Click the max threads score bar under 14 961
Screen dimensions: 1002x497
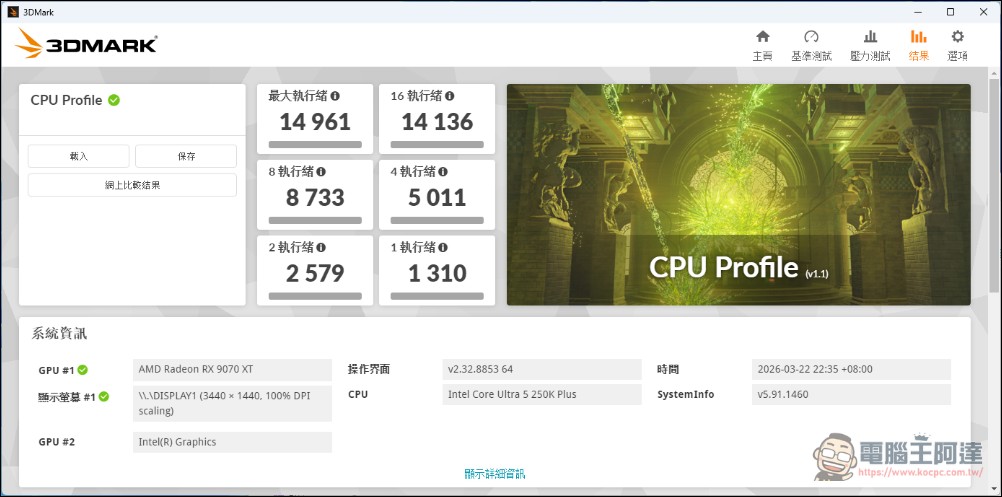(x=315, y=144)
